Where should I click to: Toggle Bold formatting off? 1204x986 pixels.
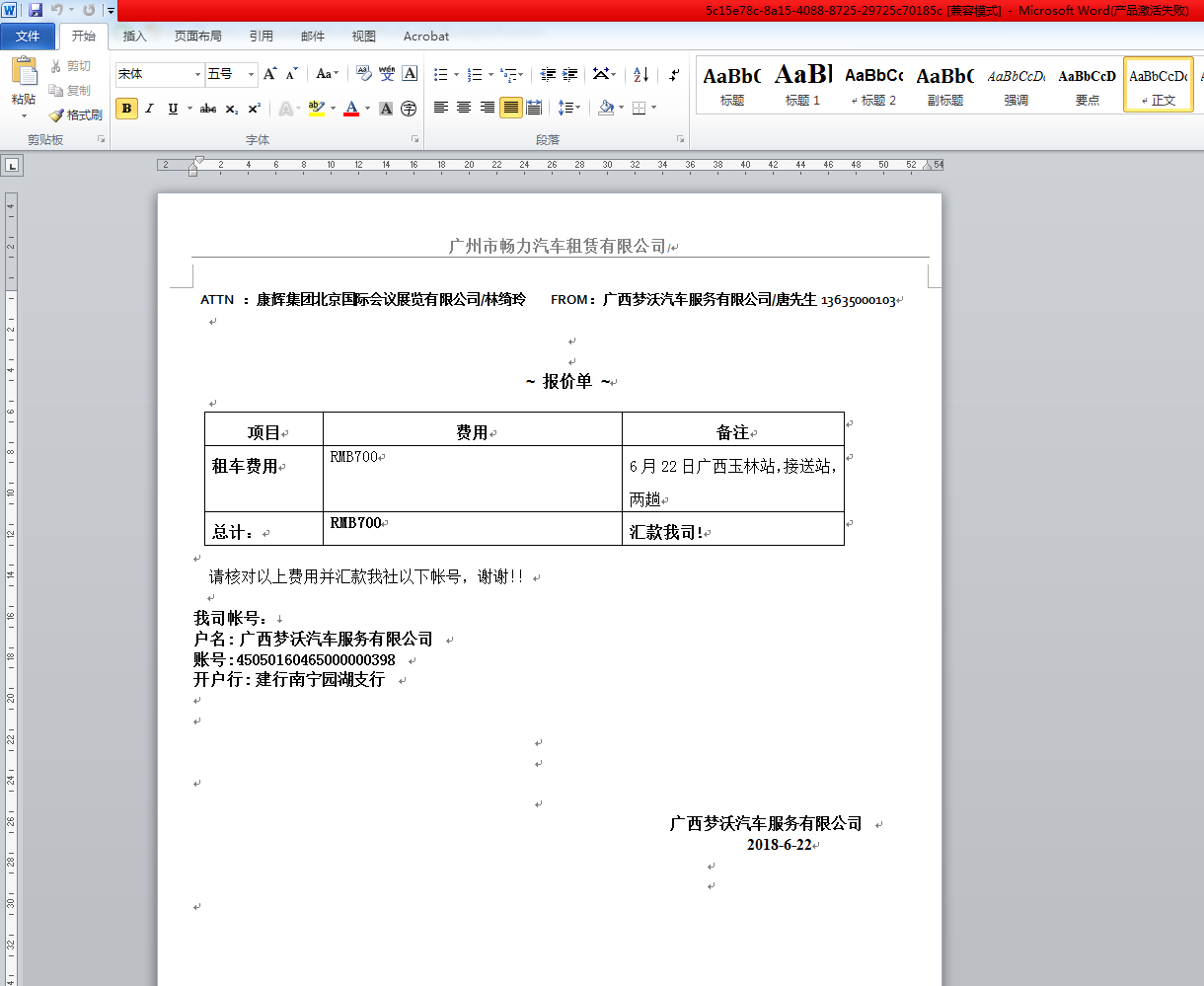pyautogui.click(x=126, y=109)
